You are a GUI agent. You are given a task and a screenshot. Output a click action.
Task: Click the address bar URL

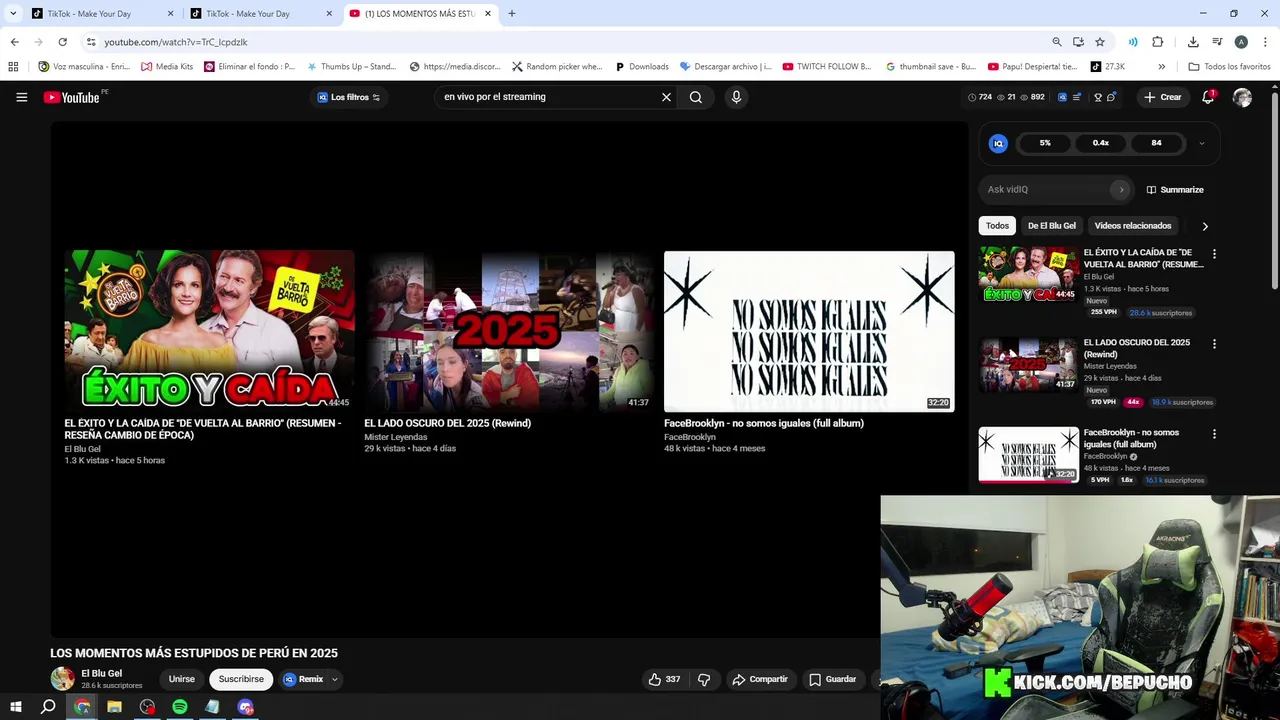(x=176, y=42)
